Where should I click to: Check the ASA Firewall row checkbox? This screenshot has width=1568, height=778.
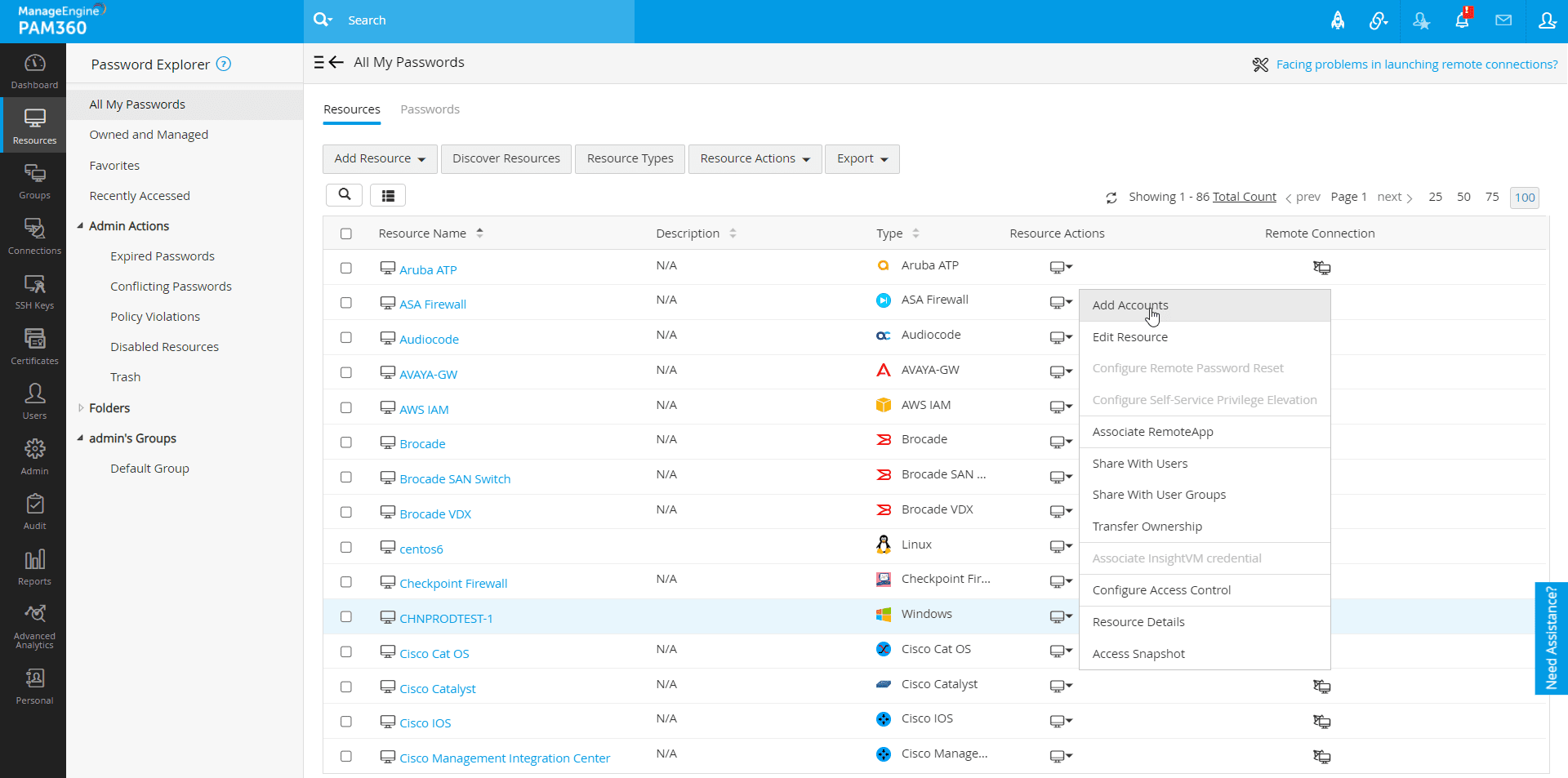pyautogui.click(x=346, y=303)
